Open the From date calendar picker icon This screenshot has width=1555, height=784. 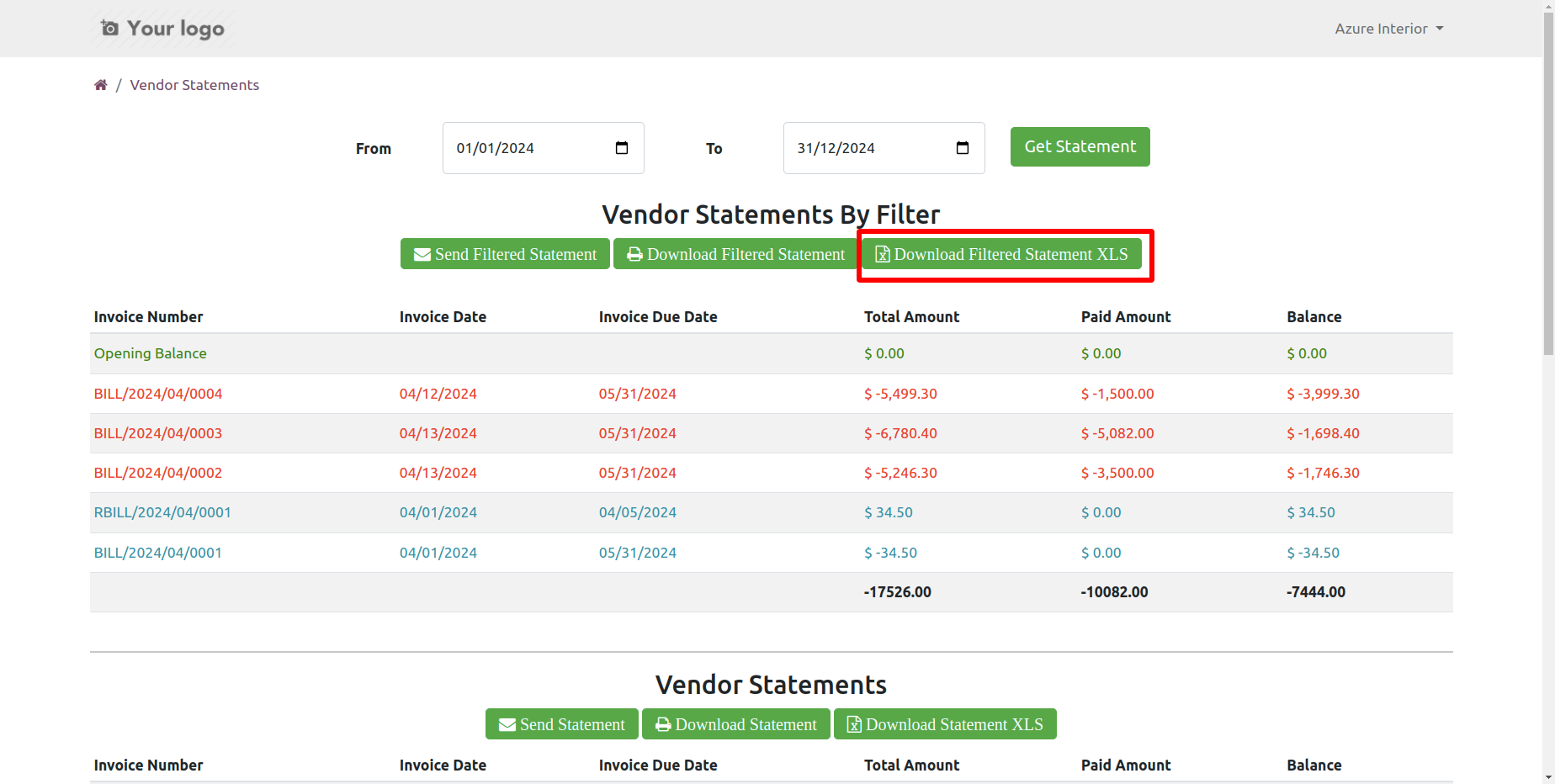(x=622, y=148)
